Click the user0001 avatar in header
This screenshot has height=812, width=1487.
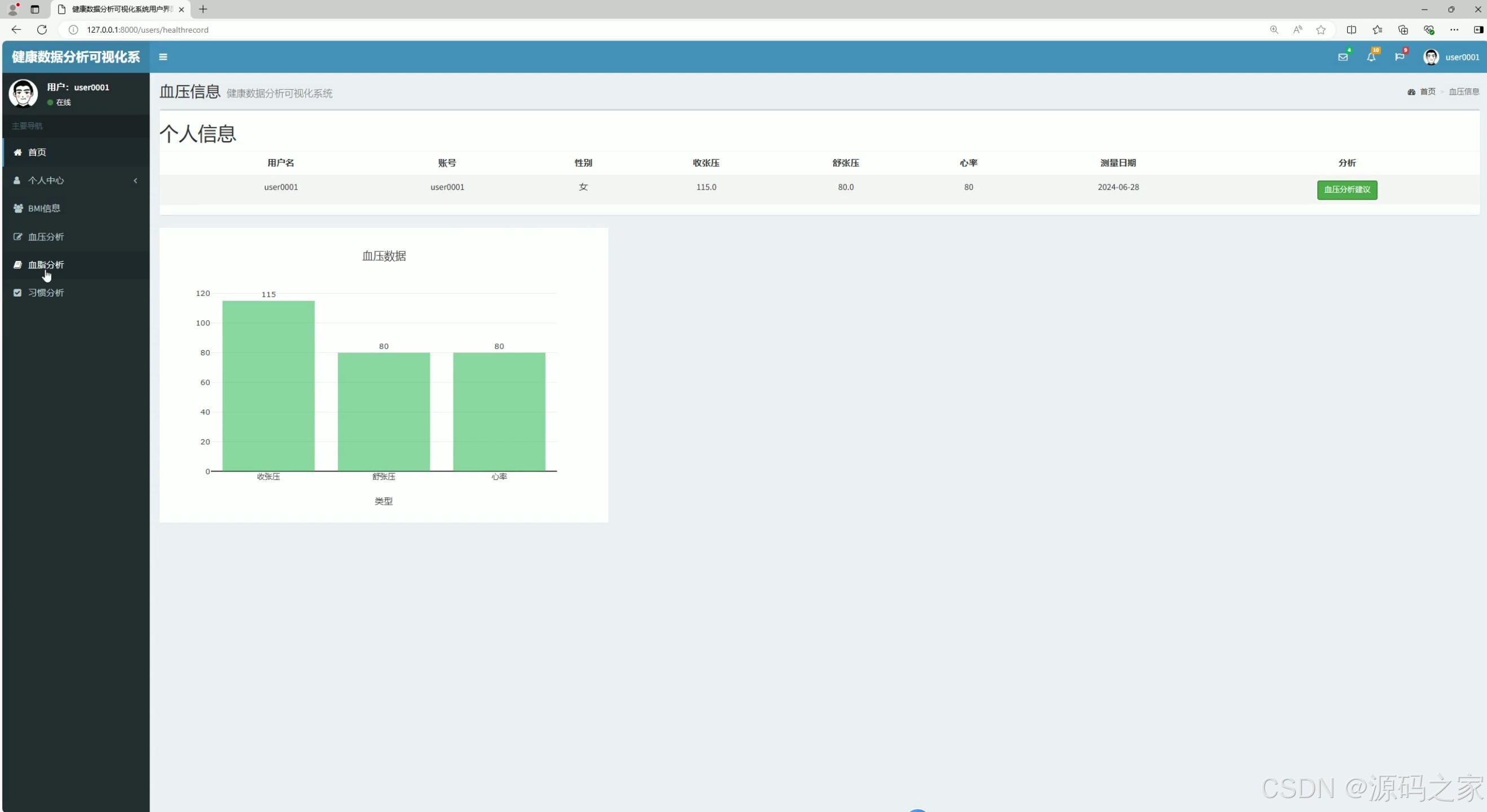pos(1431,57)
